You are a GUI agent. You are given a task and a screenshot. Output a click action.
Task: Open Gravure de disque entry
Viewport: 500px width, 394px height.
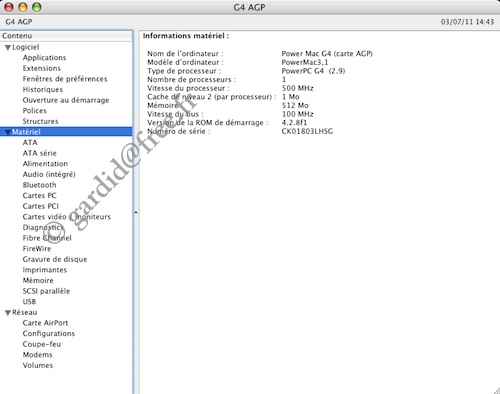tap(55, 259)
